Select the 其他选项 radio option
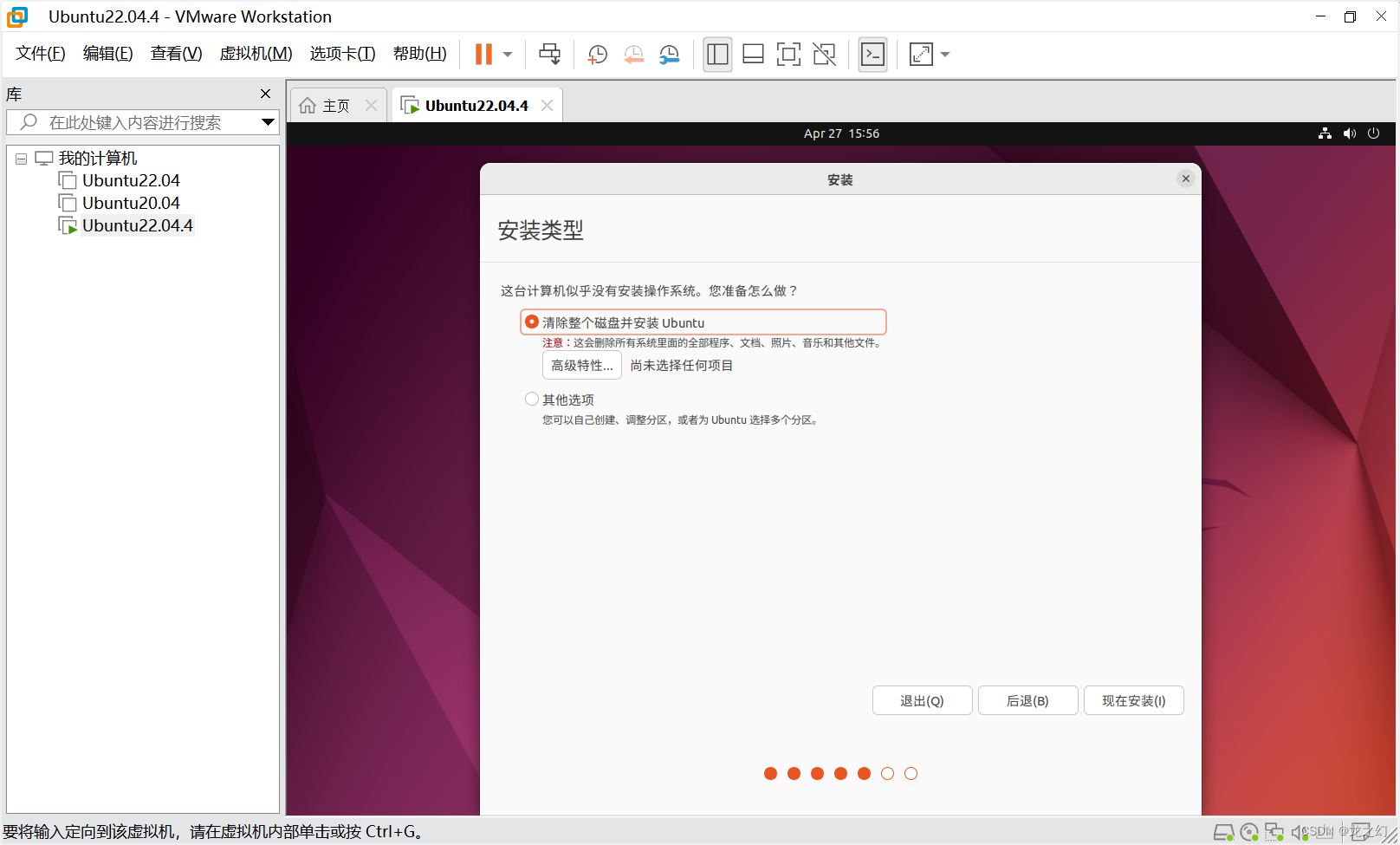Viewport: 1400px width, 845px height. coord(532,399)
